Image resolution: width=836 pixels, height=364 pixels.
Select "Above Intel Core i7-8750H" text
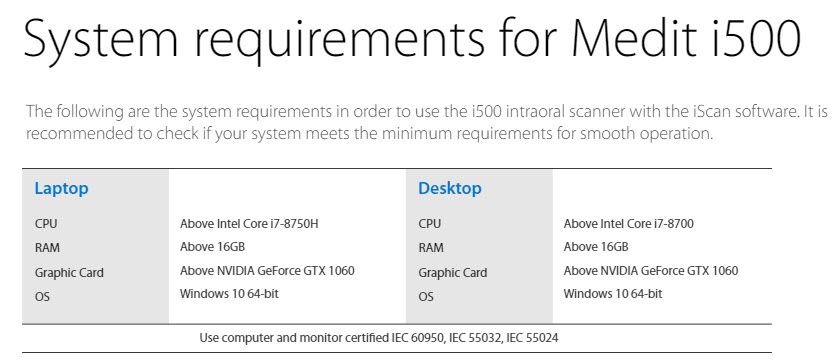point(249,223)
